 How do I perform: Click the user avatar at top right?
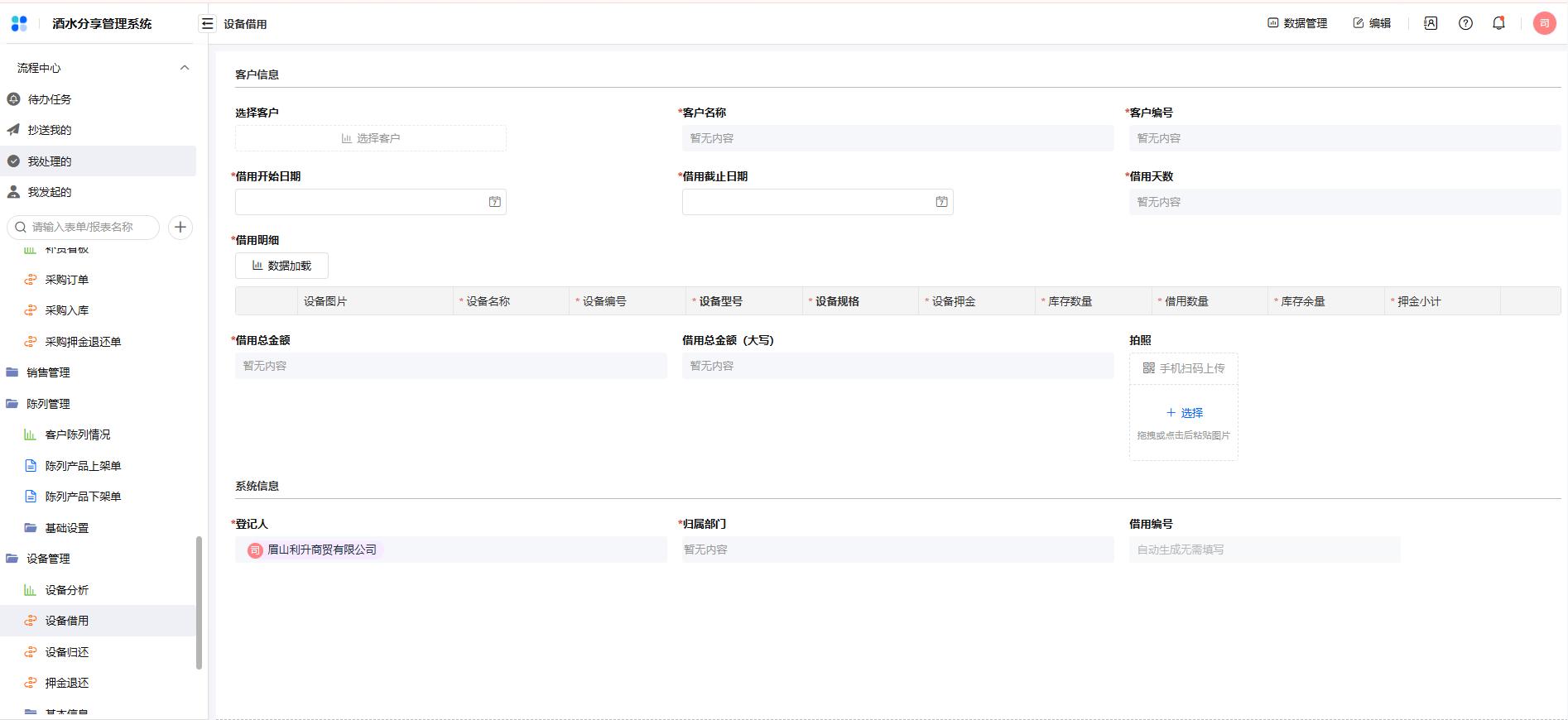pyautogui.click(x=1544, y=23)
